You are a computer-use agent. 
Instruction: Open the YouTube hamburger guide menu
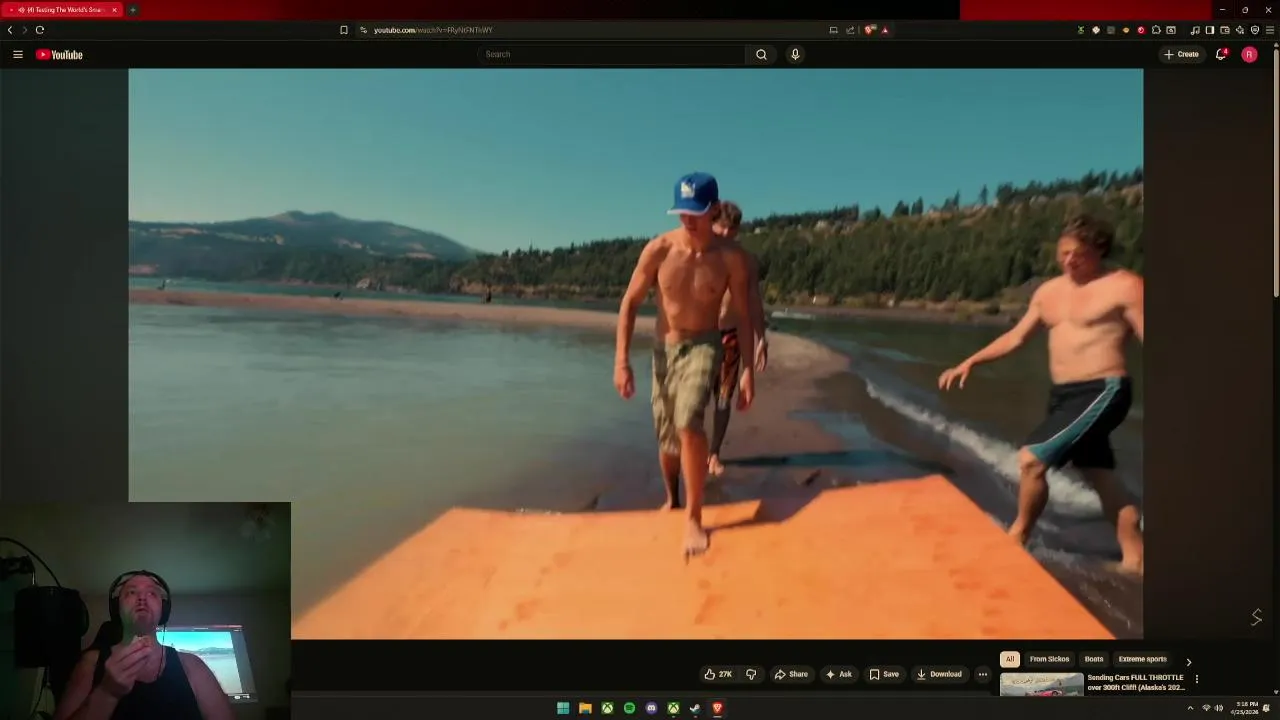18,54
